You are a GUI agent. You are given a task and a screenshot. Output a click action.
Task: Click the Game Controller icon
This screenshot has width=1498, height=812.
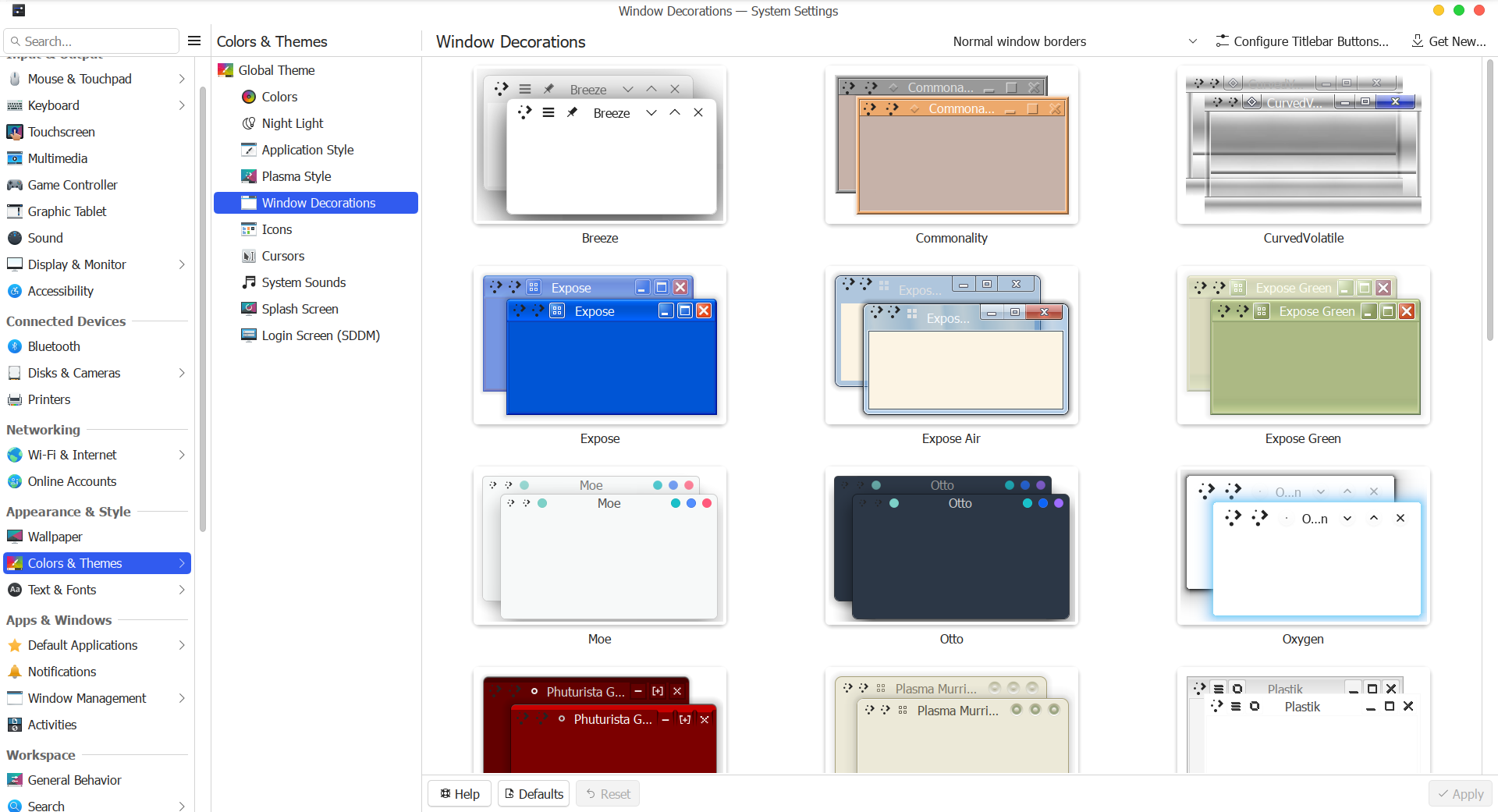coord(15,185)
